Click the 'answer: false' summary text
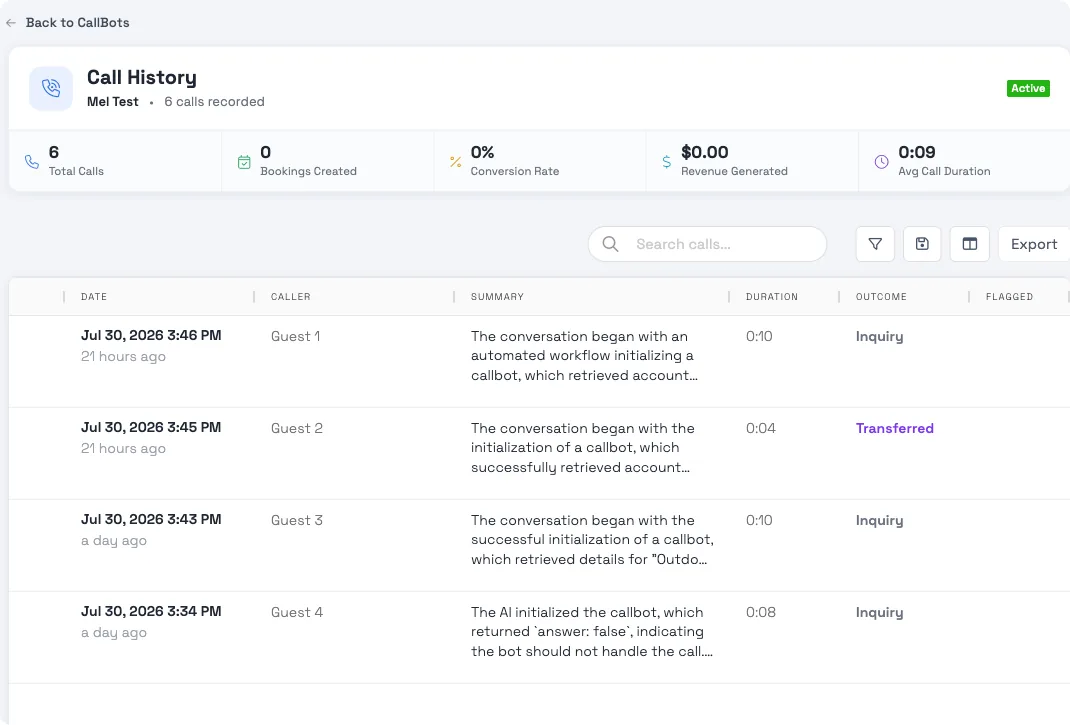Image resolution: width=1070 pixels, height=725 pixels. pos(592,632)
